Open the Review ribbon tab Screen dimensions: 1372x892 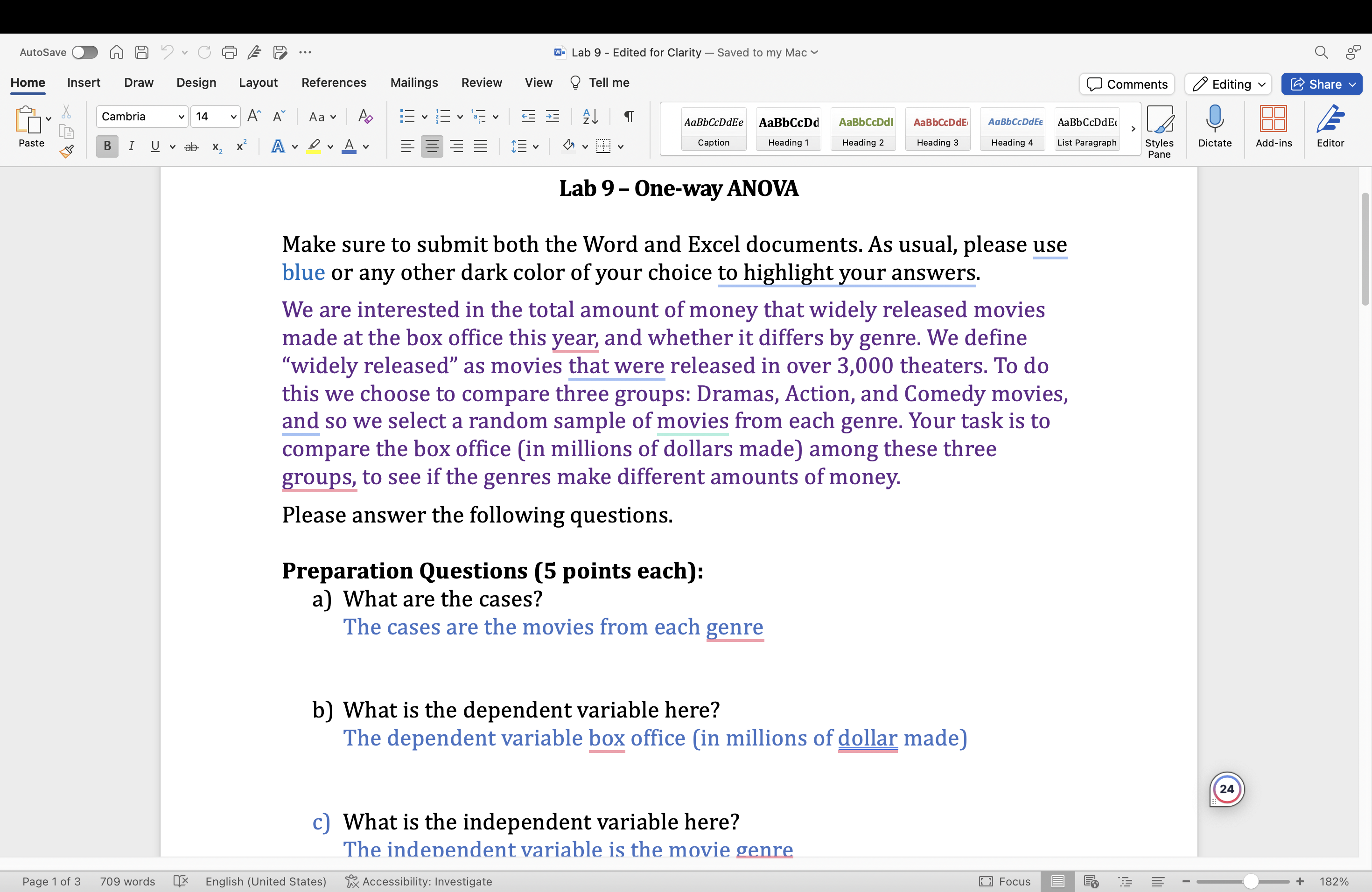482,83
